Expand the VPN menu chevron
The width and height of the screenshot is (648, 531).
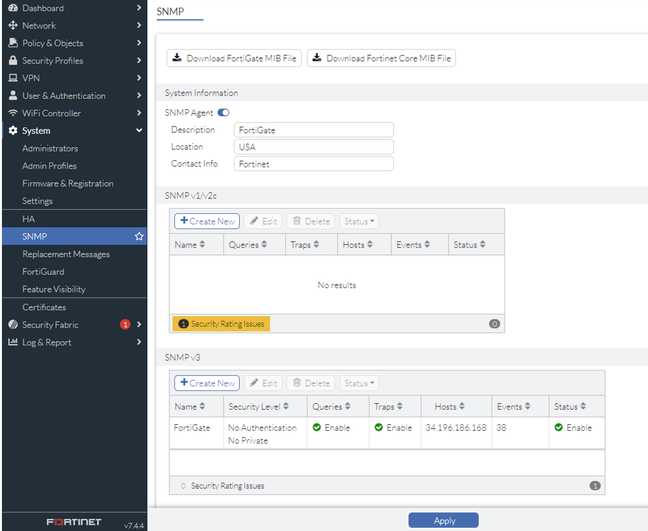coord(139,78)
